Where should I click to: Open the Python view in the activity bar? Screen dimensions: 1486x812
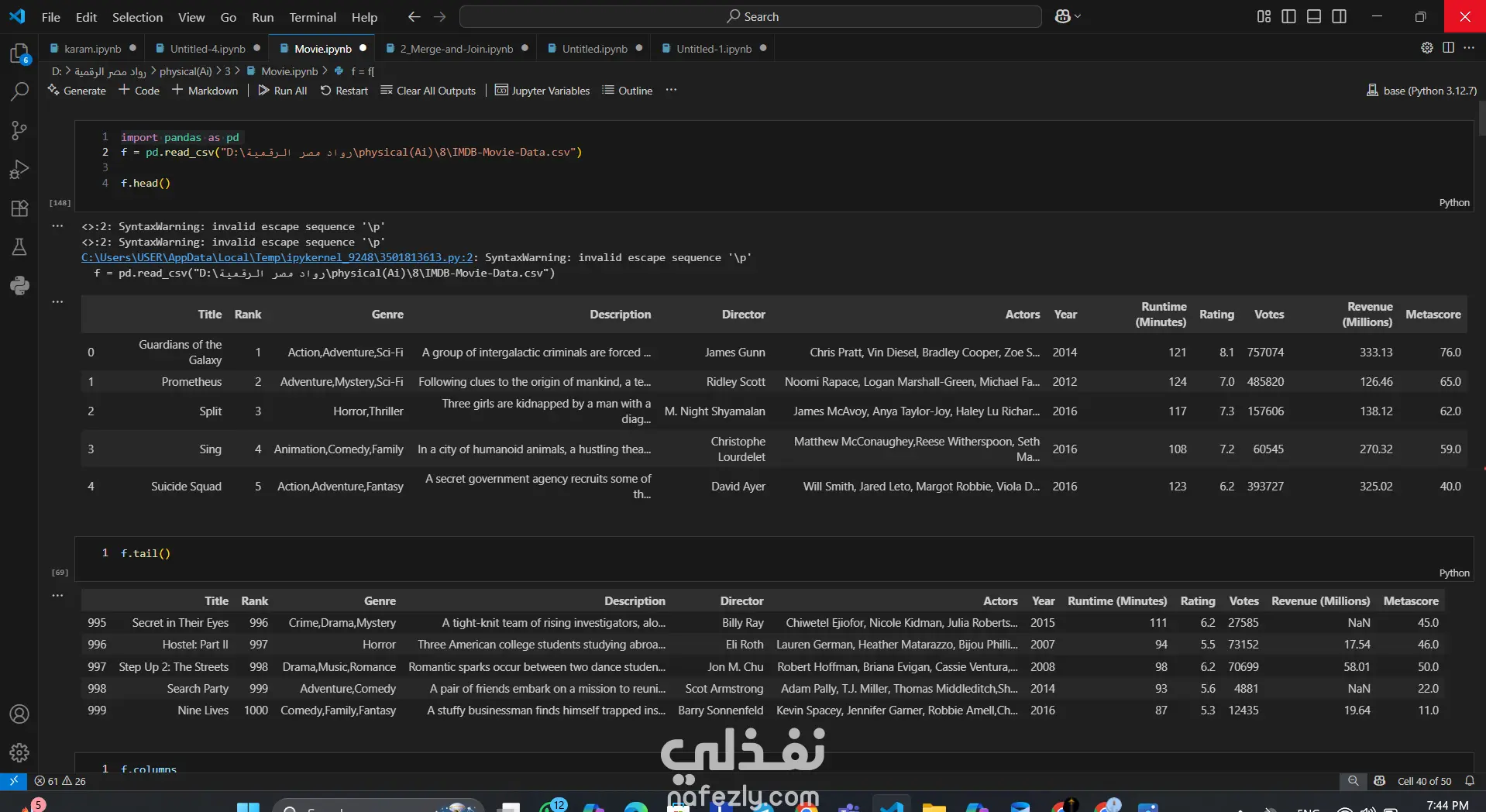(x=19, y=285)
